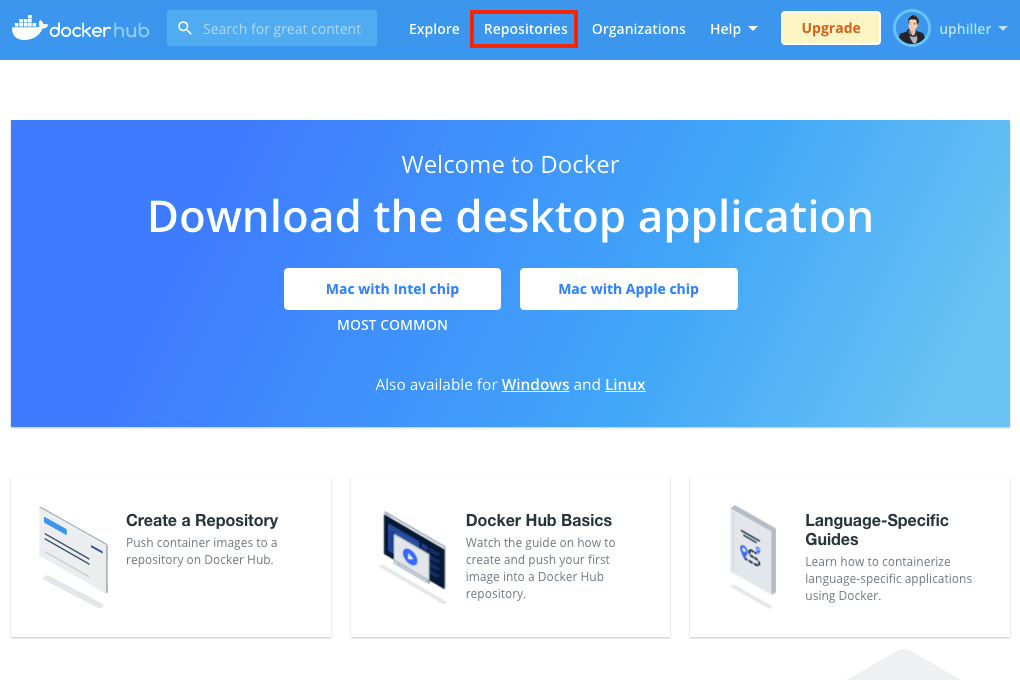Download Mac with Intel chip
1020x680 pixels.
coord(392,289)
